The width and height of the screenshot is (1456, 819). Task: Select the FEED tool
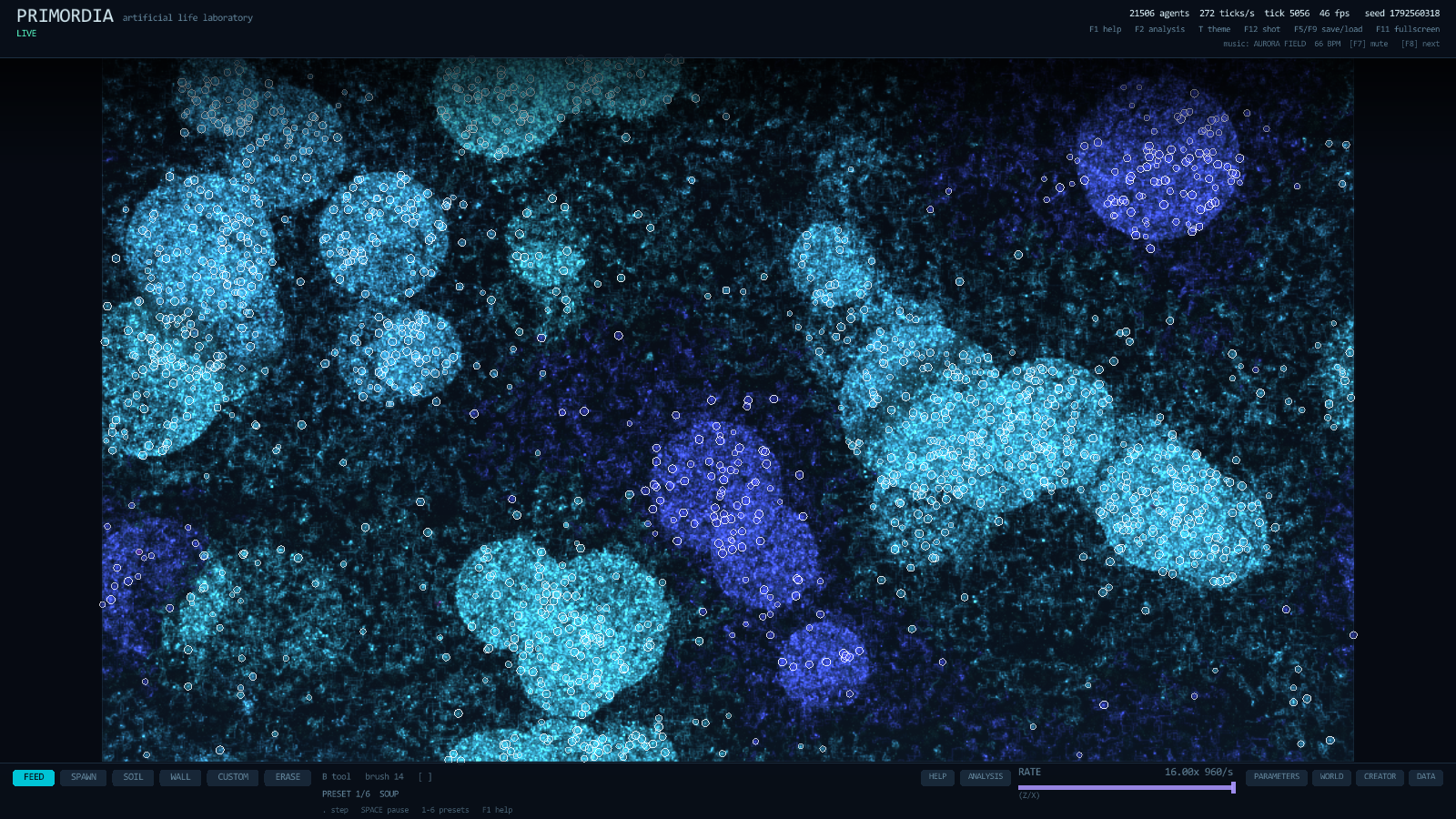[34, 777]
